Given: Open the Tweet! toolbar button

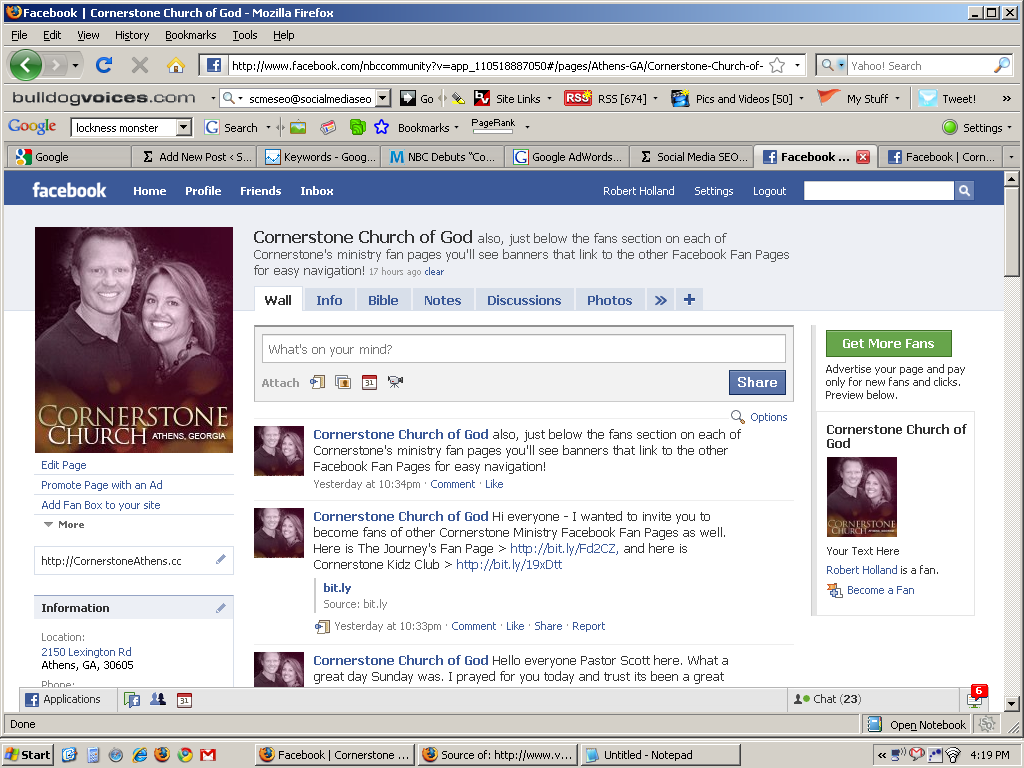Looking at the screenshot, I should [x=948, y=99].
